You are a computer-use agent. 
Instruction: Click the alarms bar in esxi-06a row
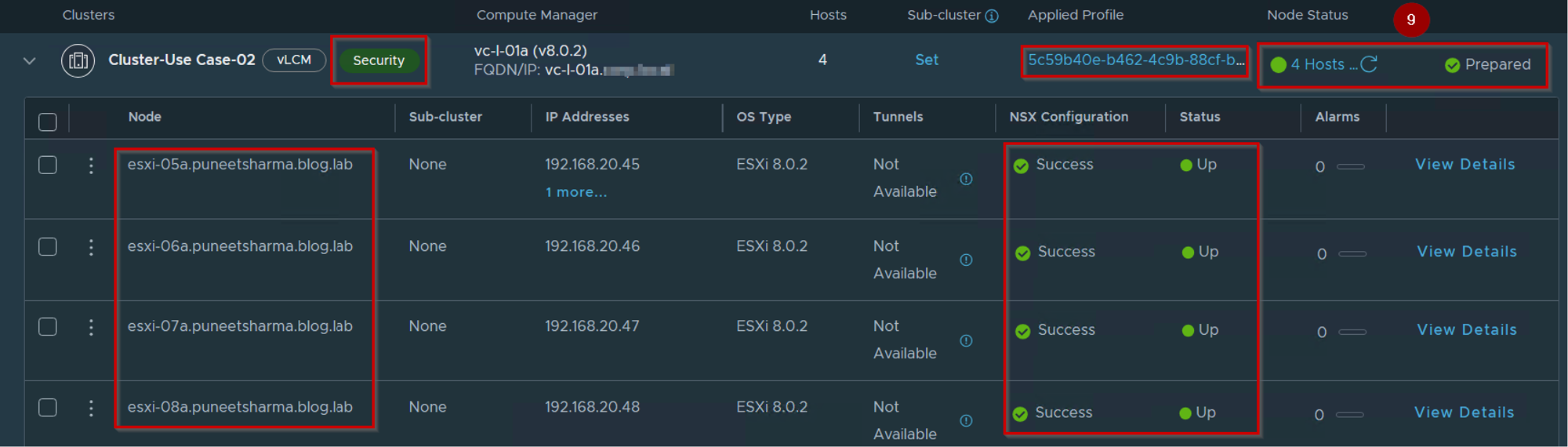coord(1352,253)
